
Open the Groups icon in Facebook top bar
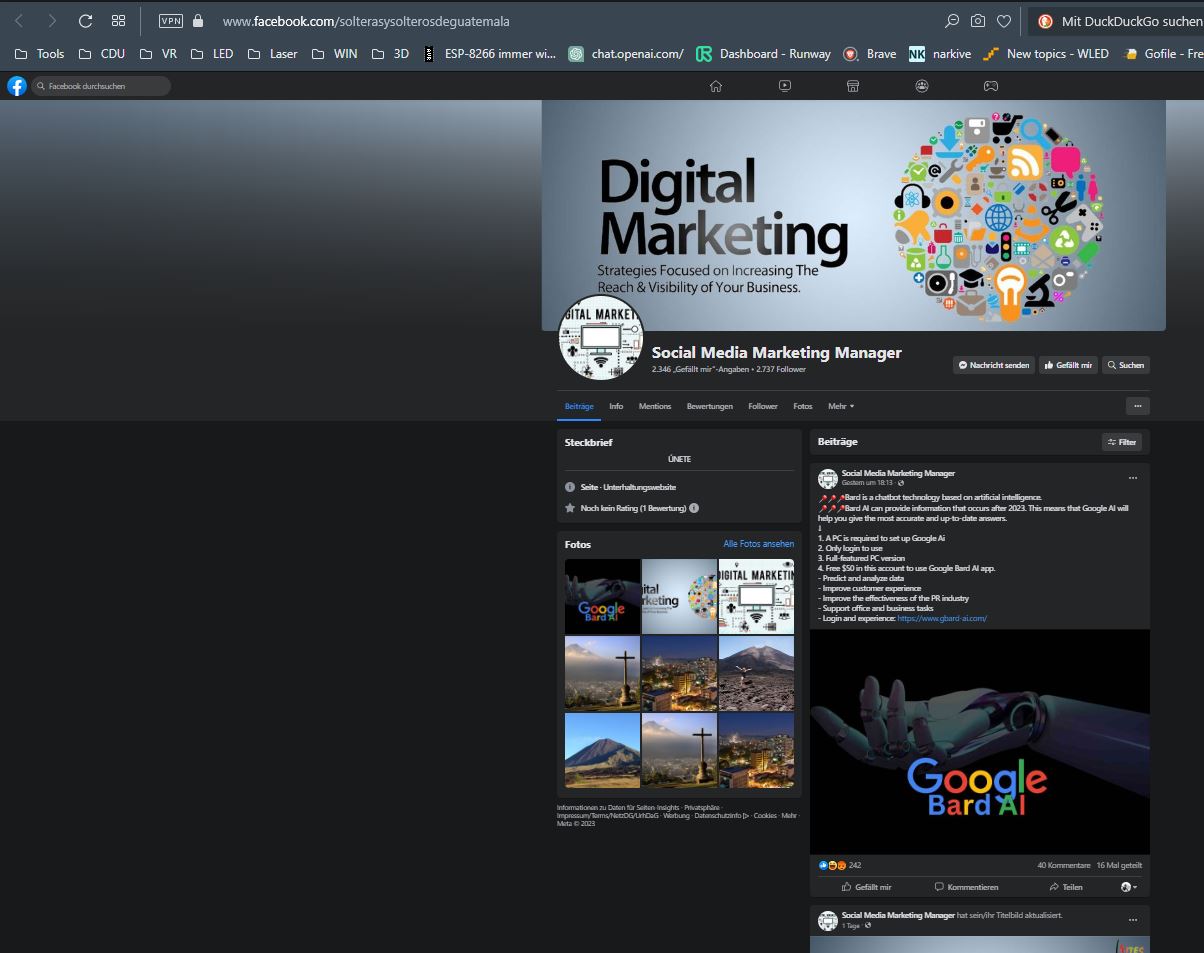(x=922, y=86)
